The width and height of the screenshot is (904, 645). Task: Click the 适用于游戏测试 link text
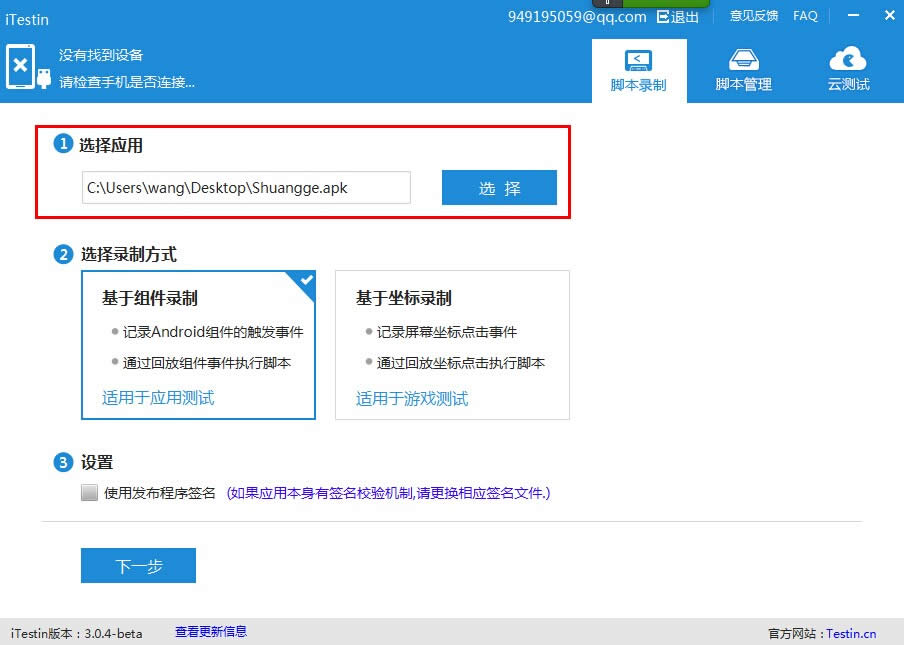click(412, 398)
